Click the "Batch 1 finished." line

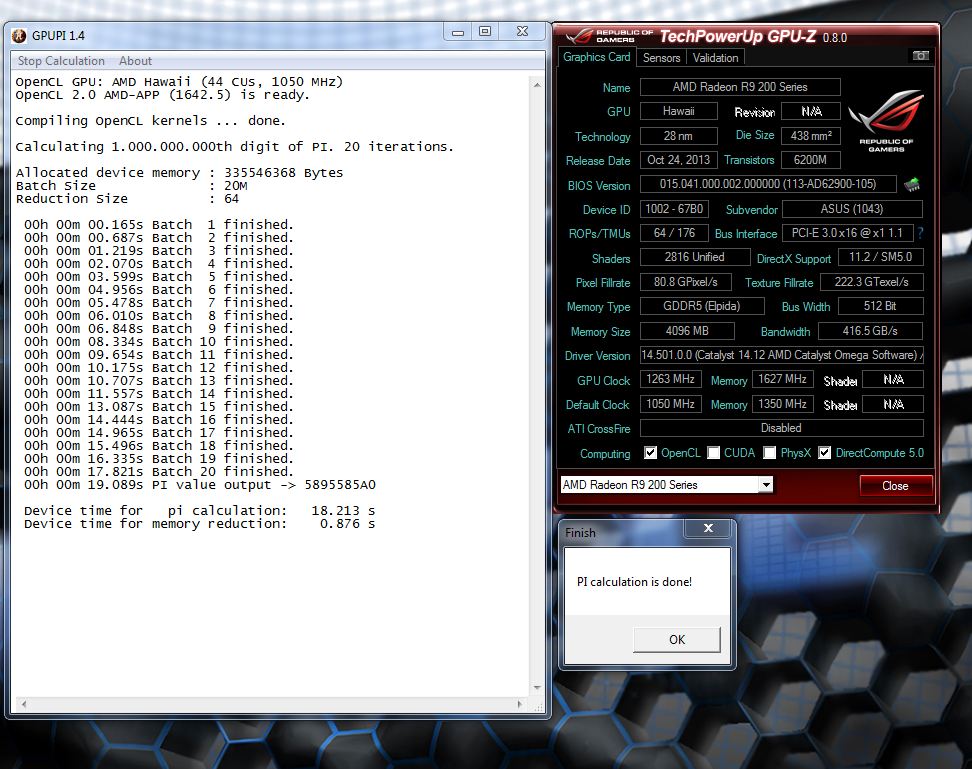[159, 224]
